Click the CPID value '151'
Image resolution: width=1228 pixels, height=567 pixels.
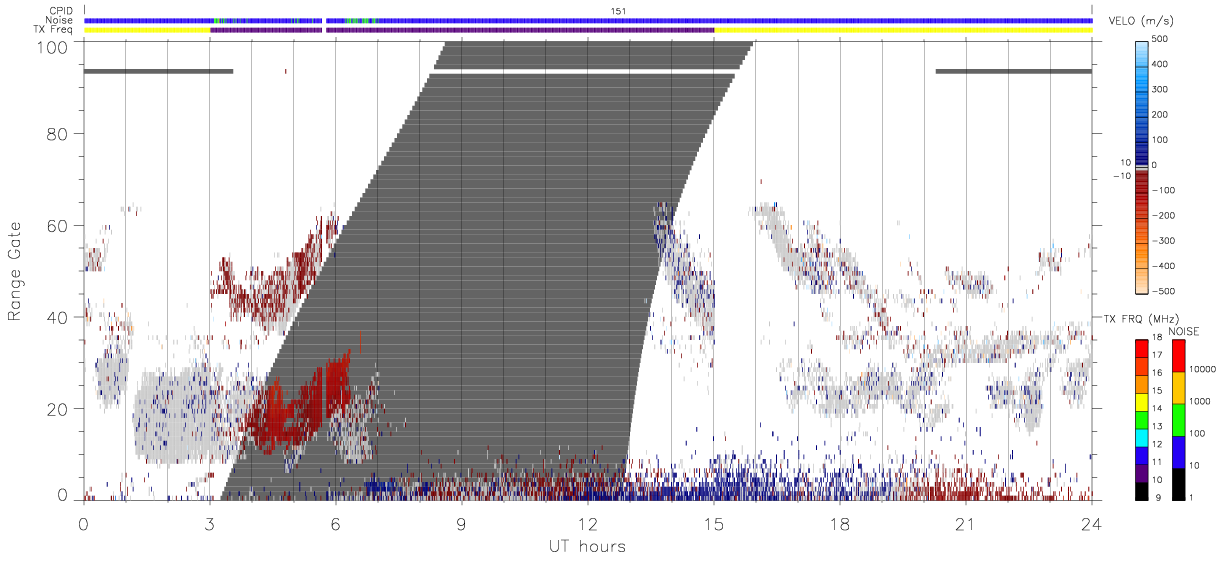coord(618,11)
